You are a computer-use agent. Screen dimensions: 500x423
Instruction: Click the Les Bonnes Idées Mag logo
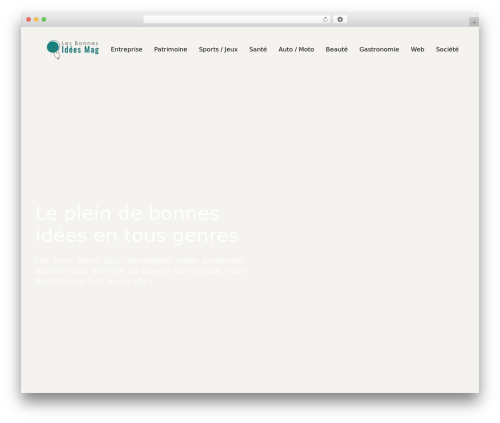pyautogui.click(x=73, y=49)
